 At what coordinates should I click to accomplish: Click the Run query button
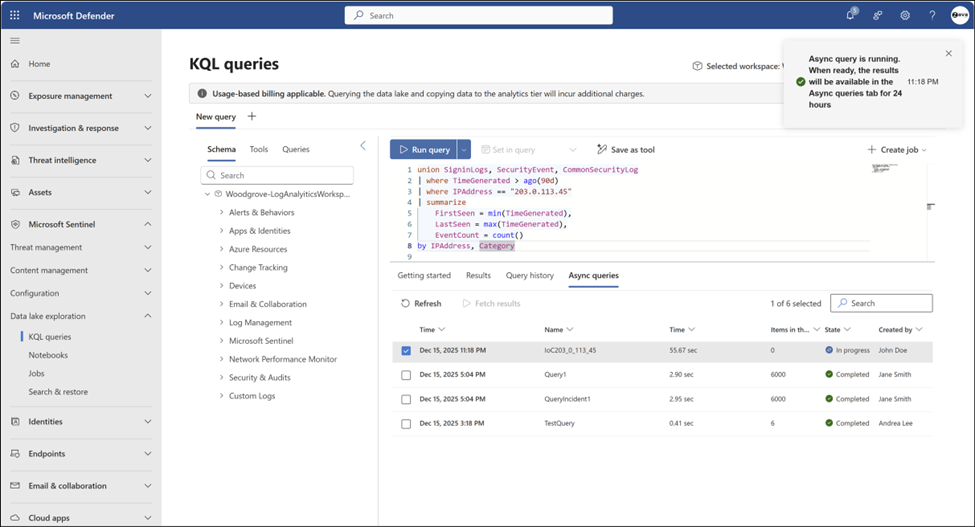point(423,149)
